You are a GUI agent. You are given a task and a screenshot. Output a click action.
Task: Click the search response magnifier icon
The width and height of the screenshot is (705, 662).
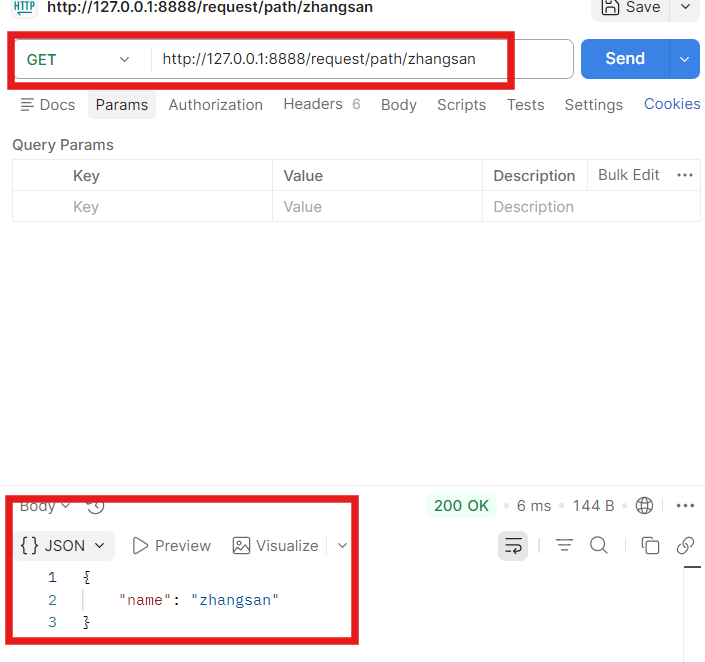(x=599, y=545)
